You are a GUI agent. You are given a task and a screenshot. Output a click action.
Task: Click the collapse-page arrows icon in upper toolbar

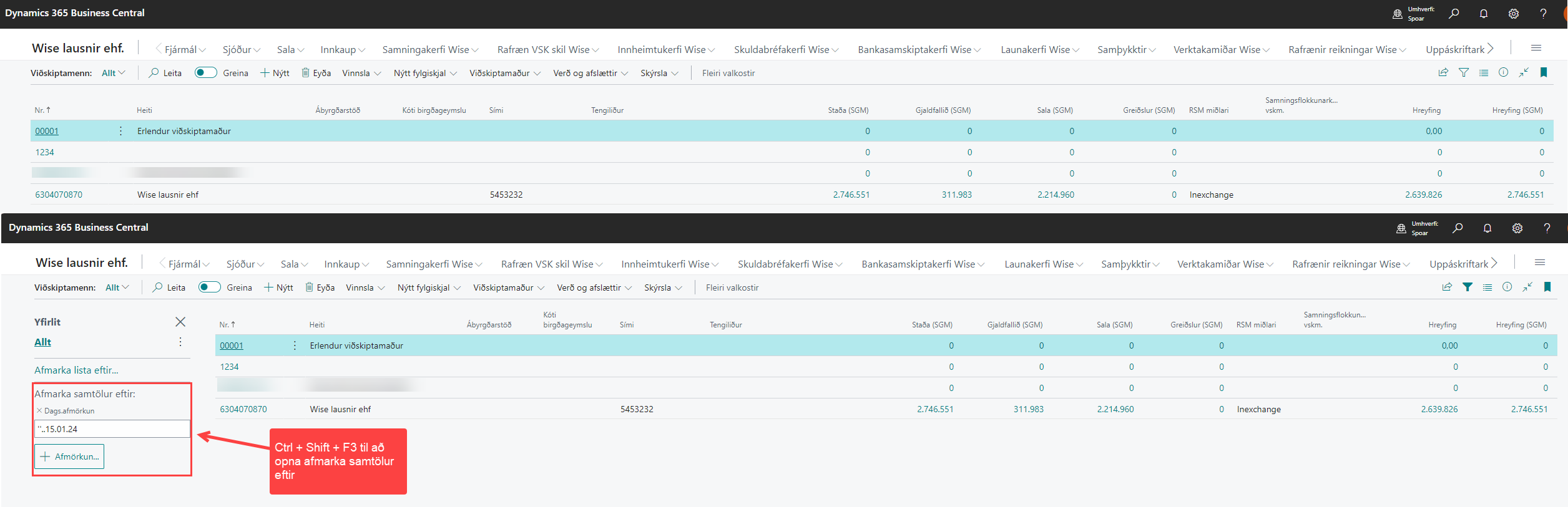1524,72
